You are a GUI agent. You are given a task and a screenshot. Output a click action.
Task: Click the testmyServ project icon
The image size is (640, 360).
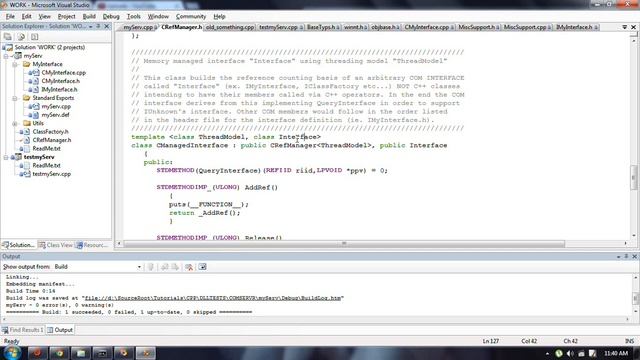(x=18, y=157)
